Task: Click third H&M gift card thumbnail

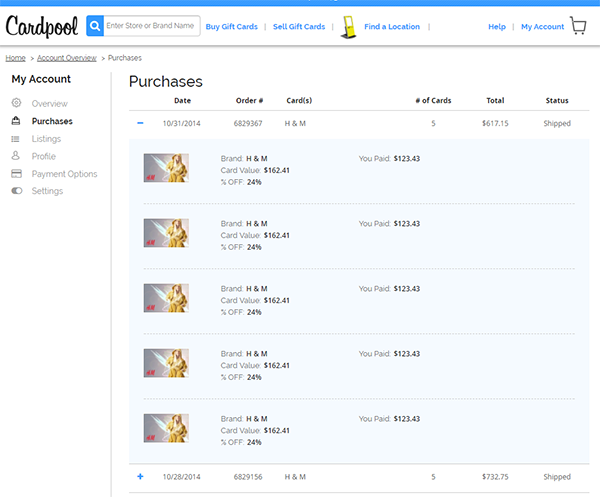Action: click(x=166, y=298)
